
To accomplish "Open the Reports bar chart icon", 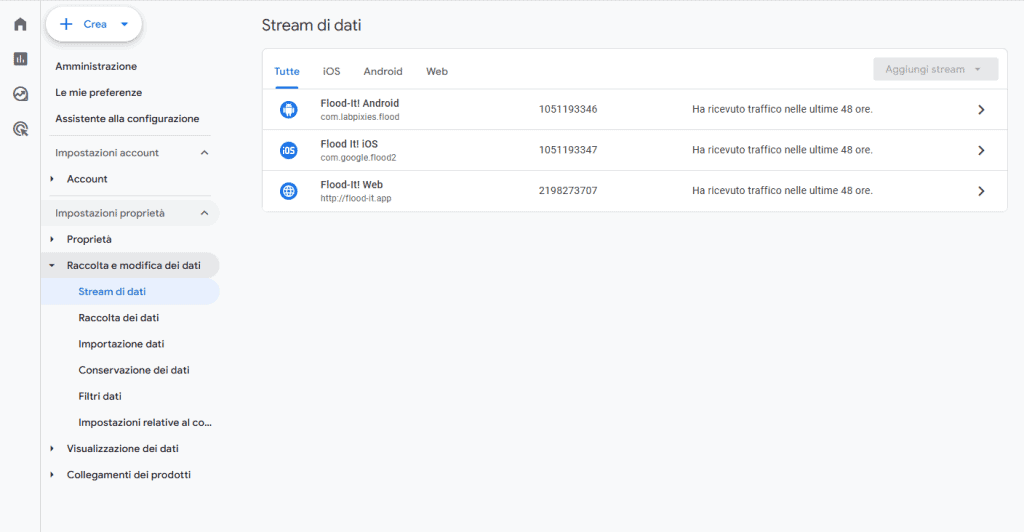I will [x=20, y=59].
